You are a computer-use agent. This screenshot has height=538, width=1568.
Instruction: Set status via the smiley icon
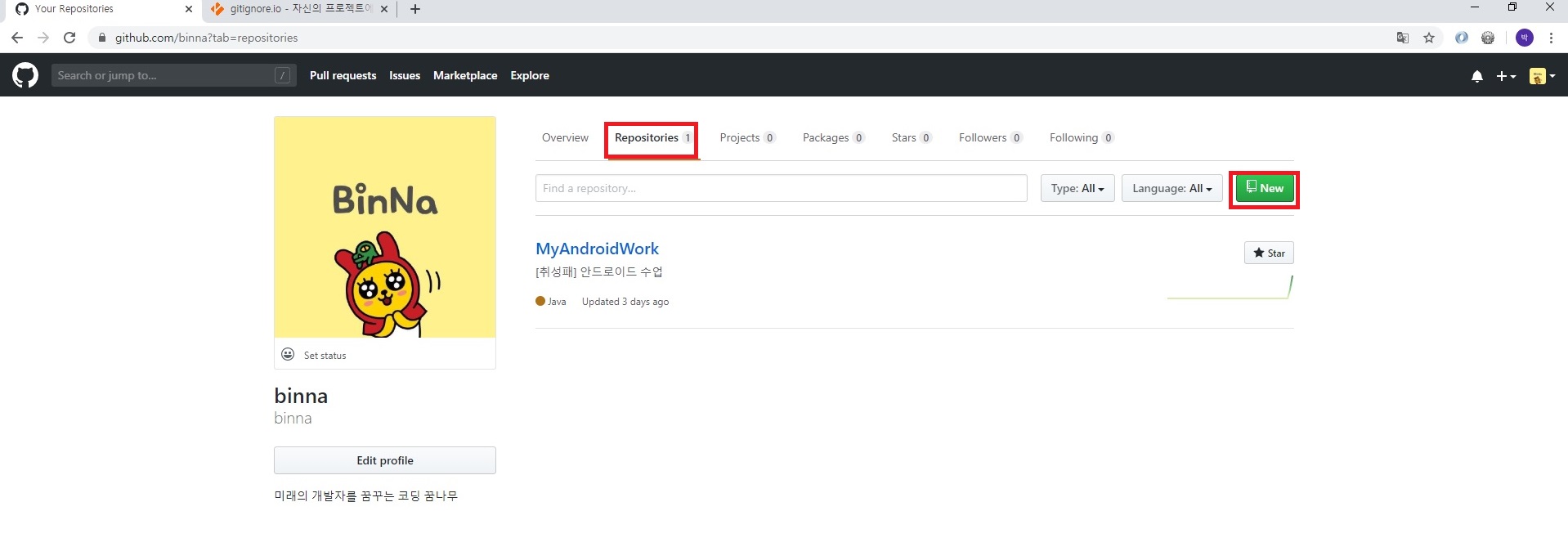288,354
